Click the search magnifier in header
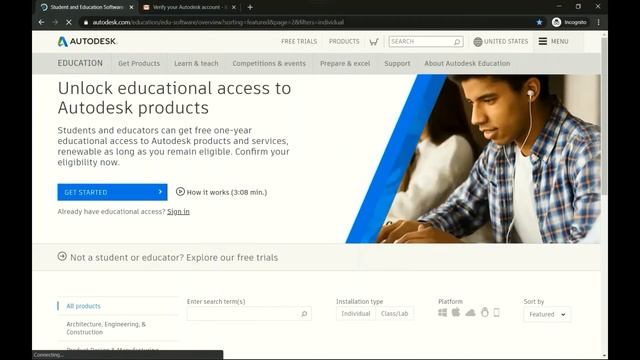This screenshot has width=640, height=360. point(457,42)
